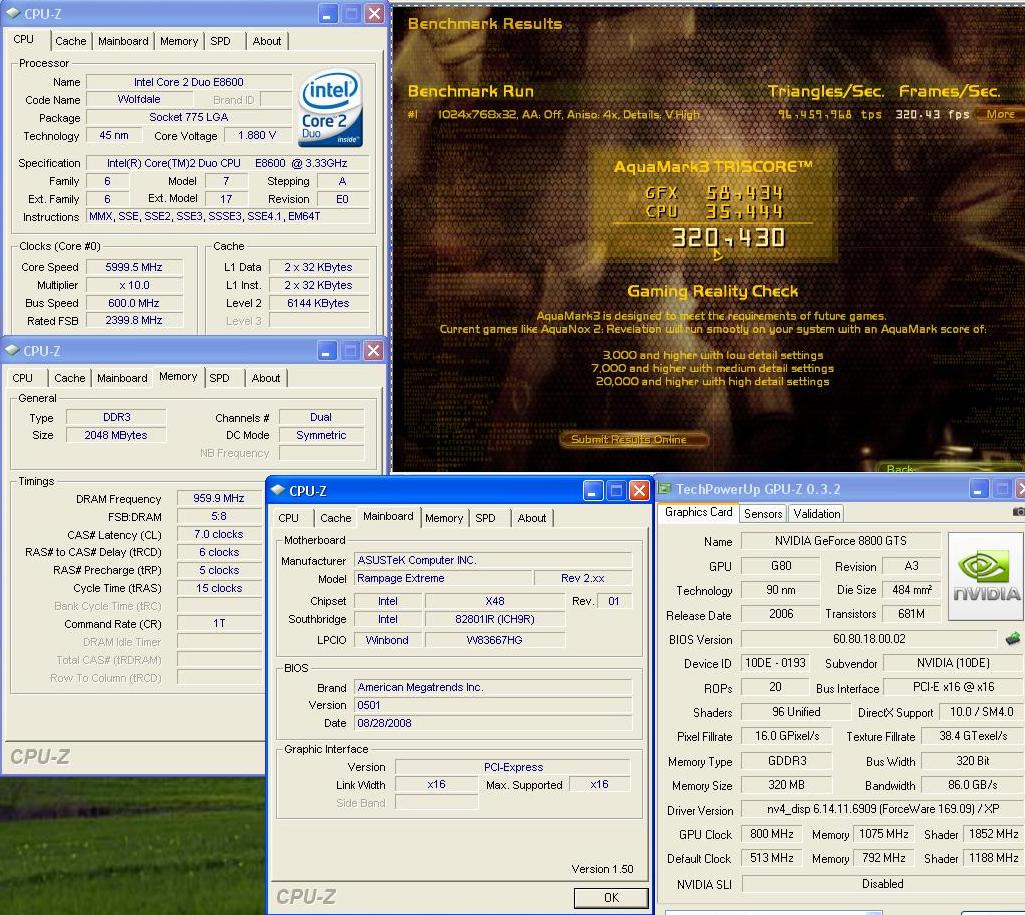Image resolution: width=1025 pixels, height=915 pixels.
Task: Click the CAS# Latency value 7.0 clocks
Action: (x=219, y=535)
